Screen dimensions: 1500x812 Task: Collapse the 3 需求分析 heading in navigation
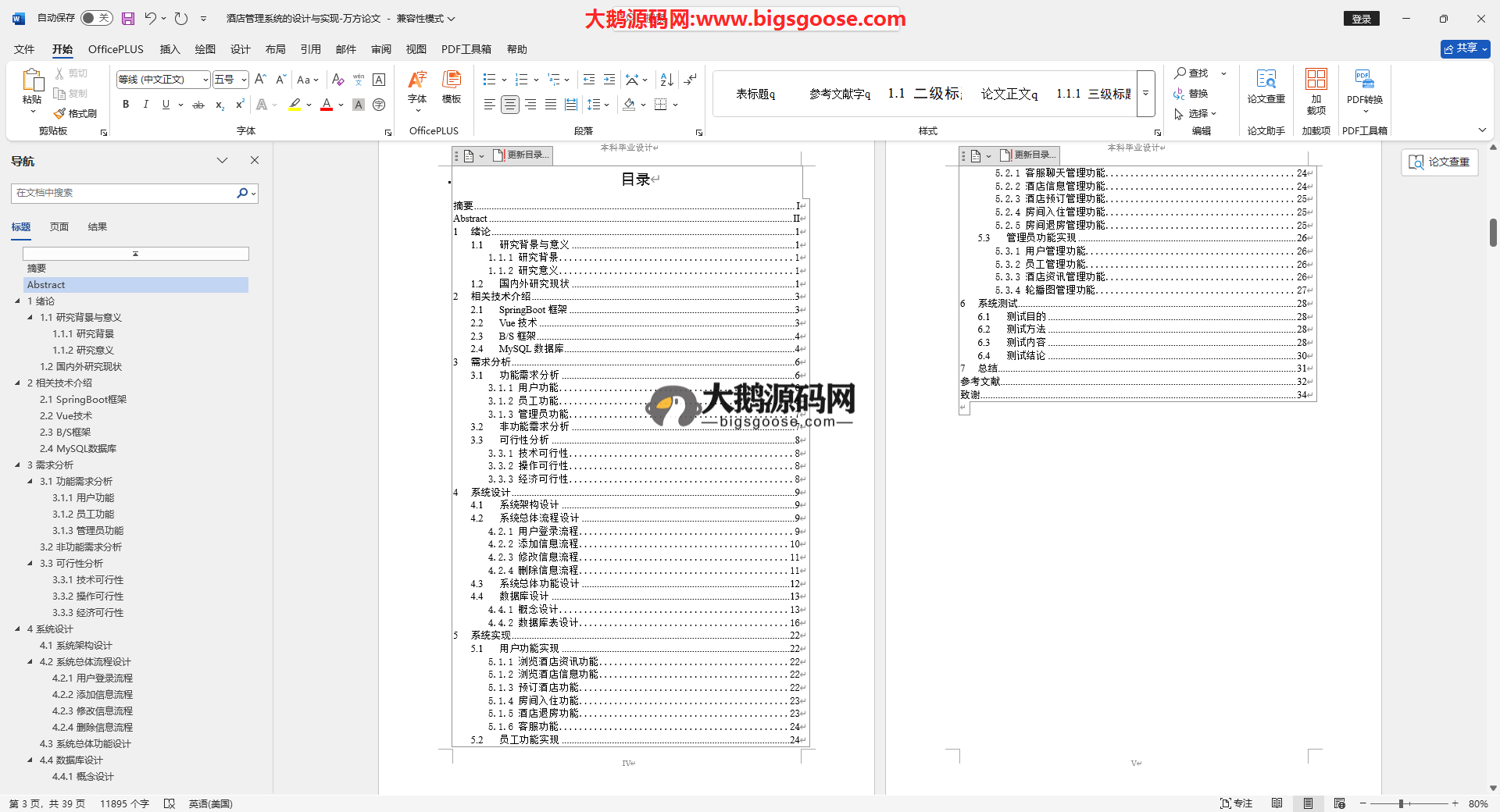click(18, 465)
